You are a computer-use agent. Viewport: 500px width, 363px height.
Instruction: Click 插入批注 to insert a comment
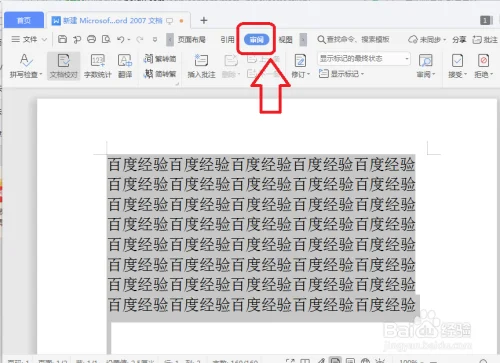(x=201, y=66)
